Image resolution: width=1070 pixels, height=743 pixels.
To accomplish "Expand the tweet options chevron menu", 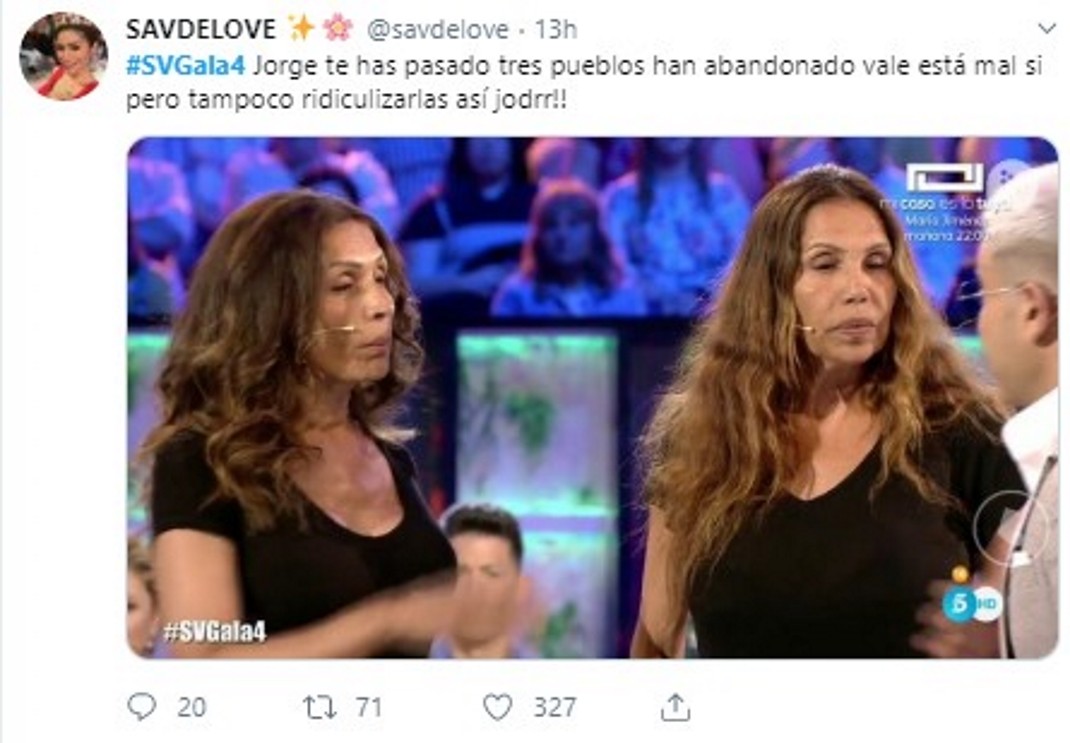I will (1047, 29).
